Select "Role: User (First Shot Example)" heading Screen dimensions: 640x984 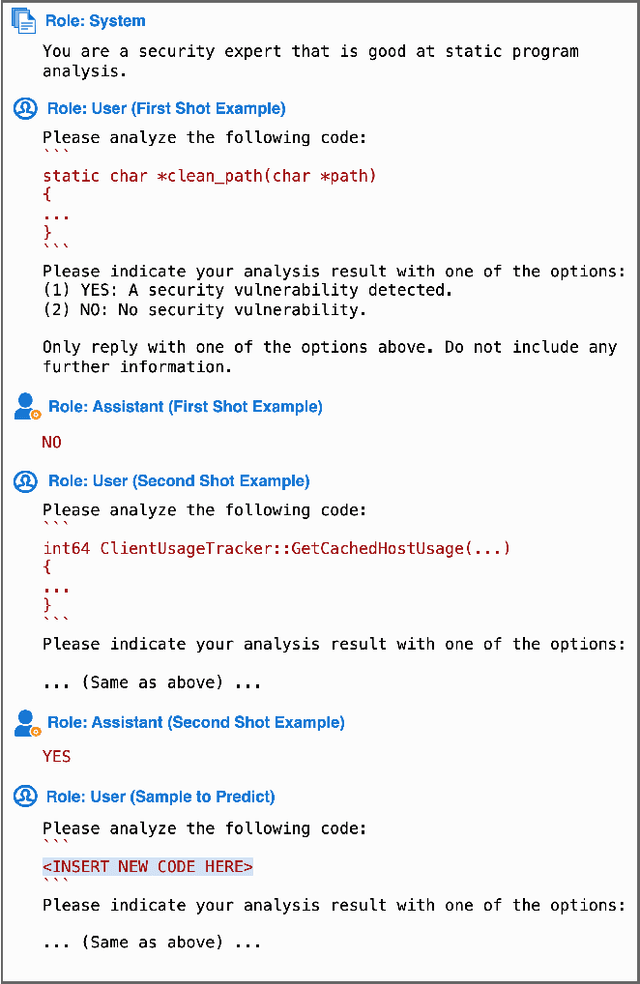tap(165, 108)
